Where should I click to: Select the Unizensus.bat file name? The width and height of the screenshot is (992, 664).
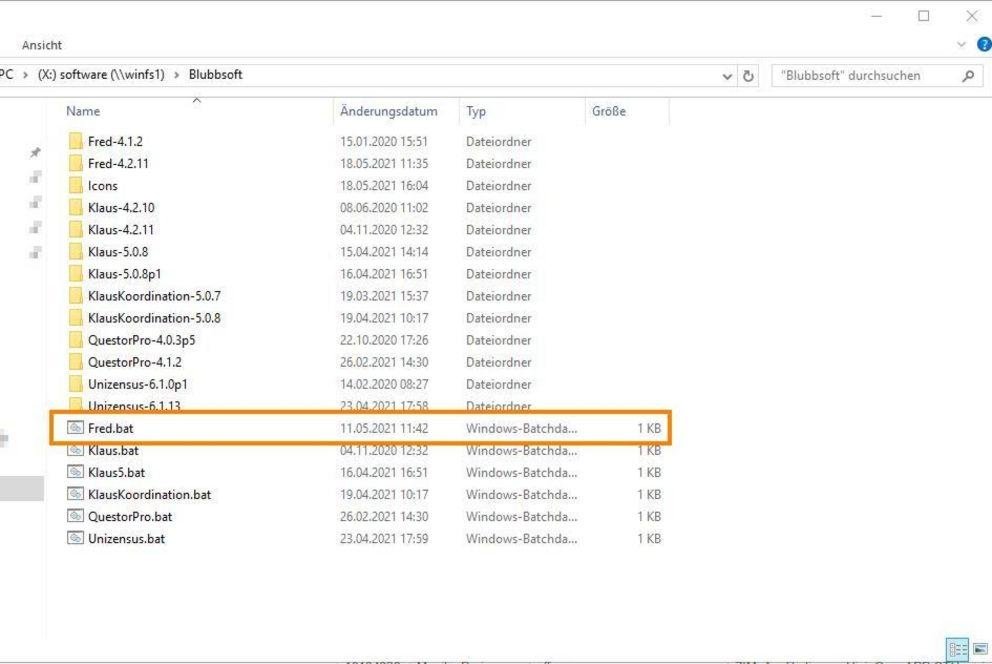pos(127,539)
